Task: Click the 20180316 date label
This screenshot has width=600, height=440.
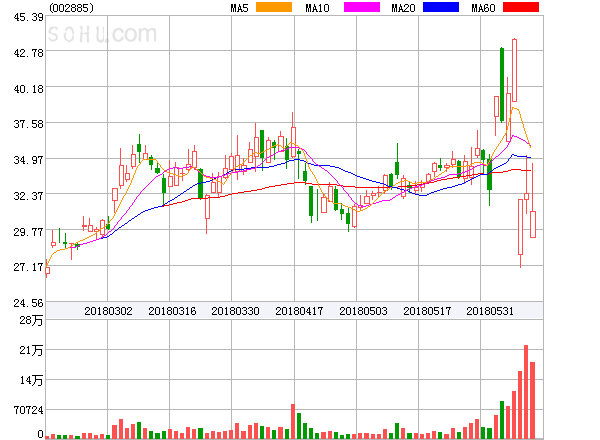Action: coord(172,311)
